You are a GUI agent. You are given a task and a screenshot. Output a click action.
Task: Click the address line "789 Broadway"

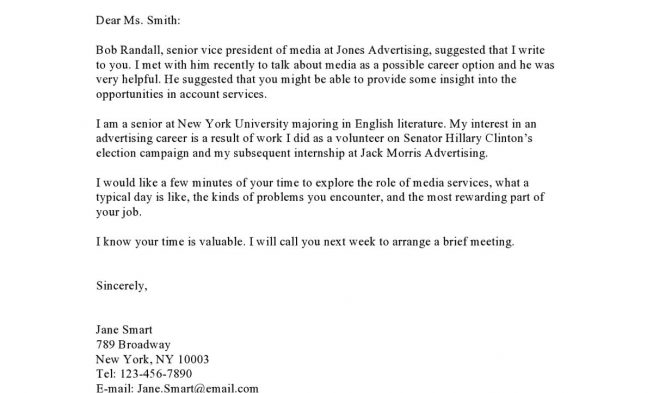click(133, 345)
